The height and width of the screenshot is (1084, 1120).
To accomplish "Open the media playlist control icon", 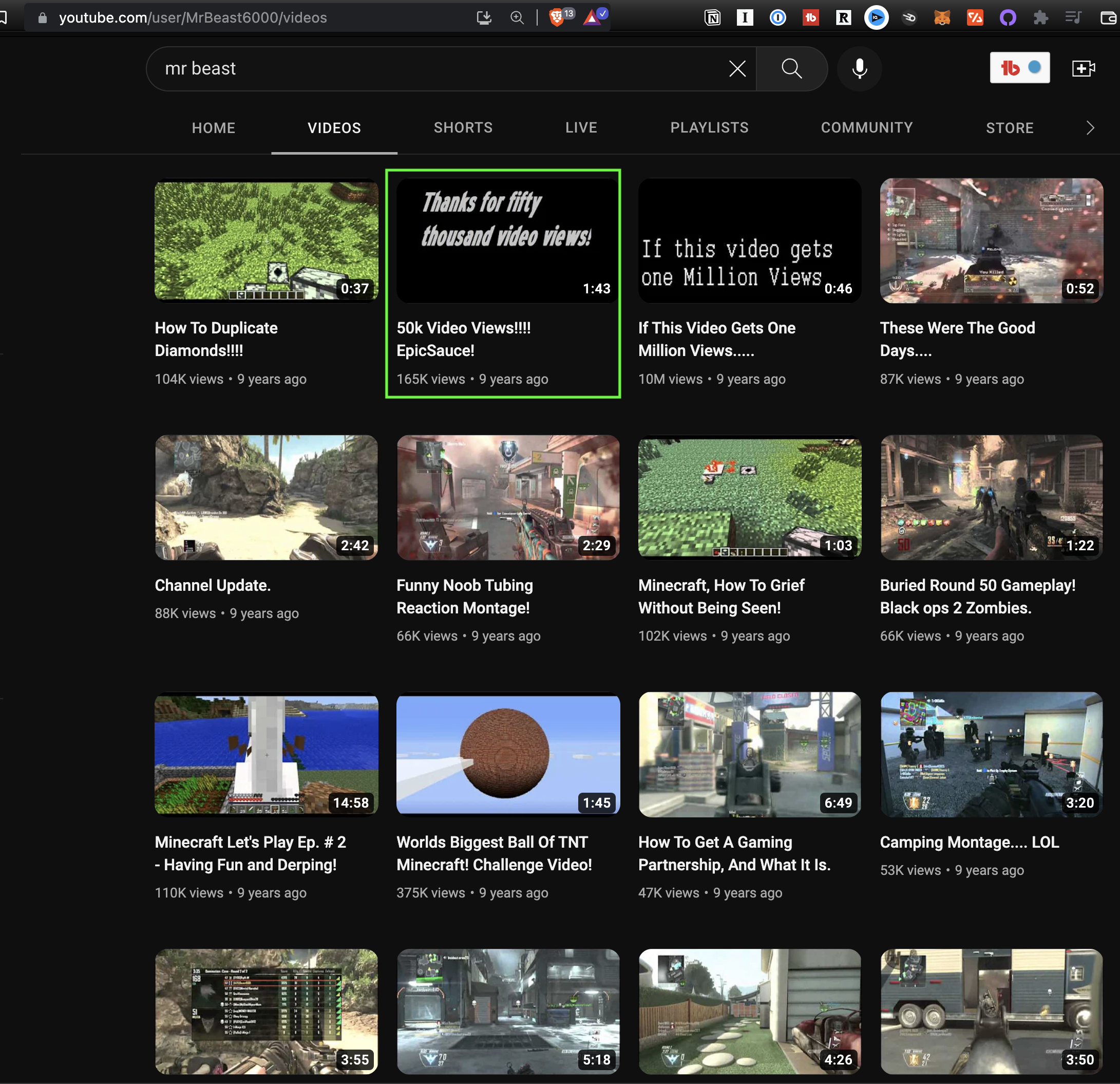I will (1073, 17).
